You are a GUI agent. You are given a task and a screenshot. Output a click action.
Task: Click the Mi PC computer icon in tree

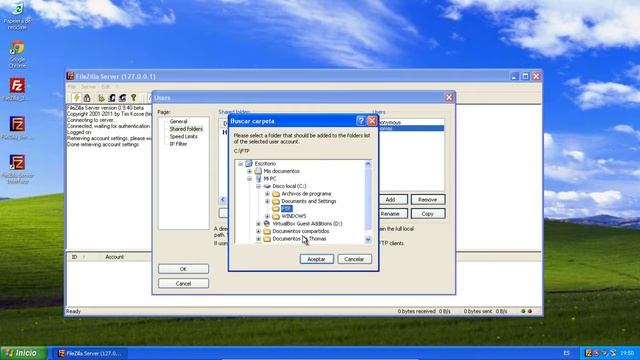click(258, 179)
